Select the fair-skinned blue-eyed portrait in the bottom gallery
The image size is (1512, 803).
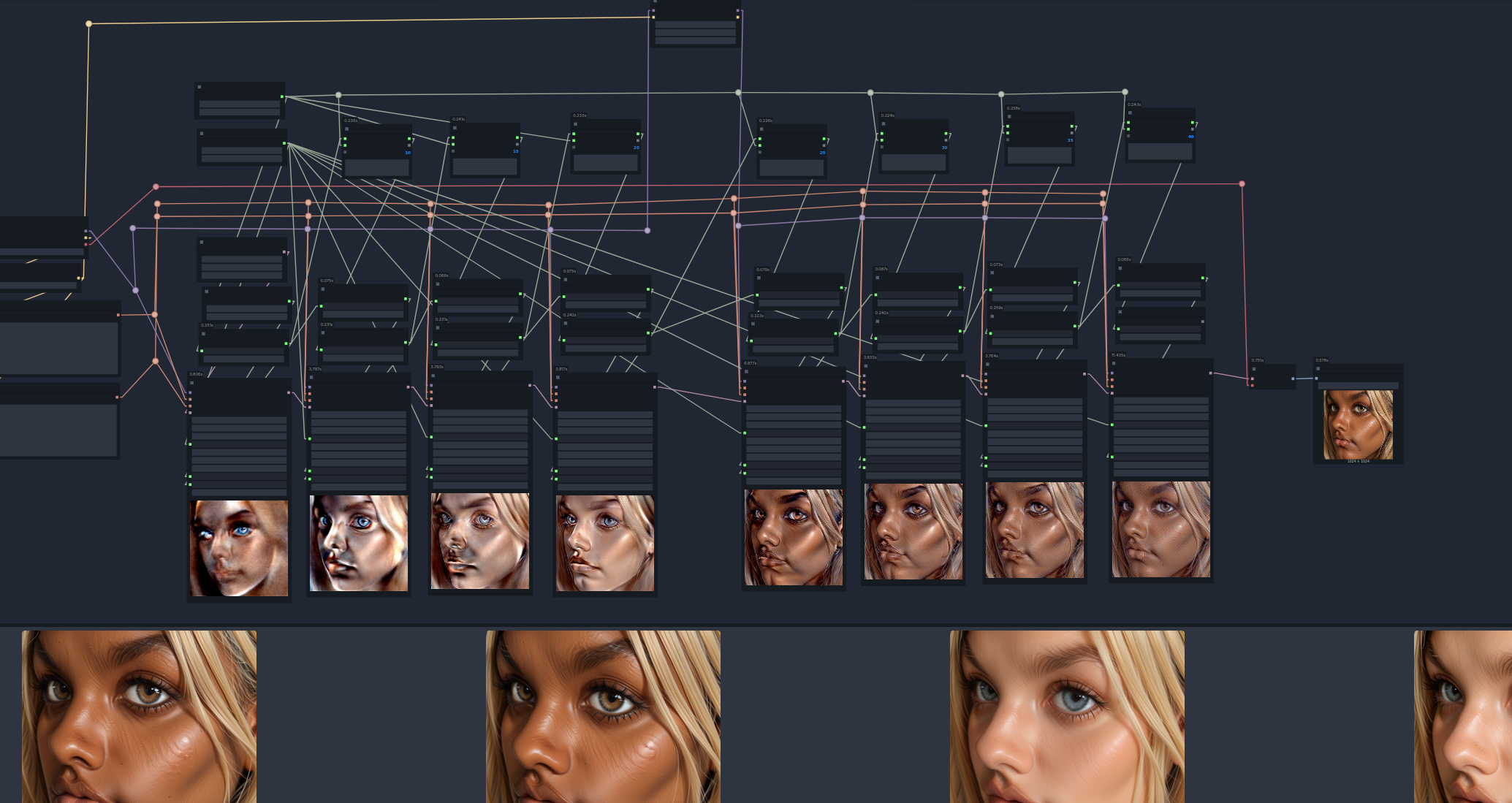1067,716
